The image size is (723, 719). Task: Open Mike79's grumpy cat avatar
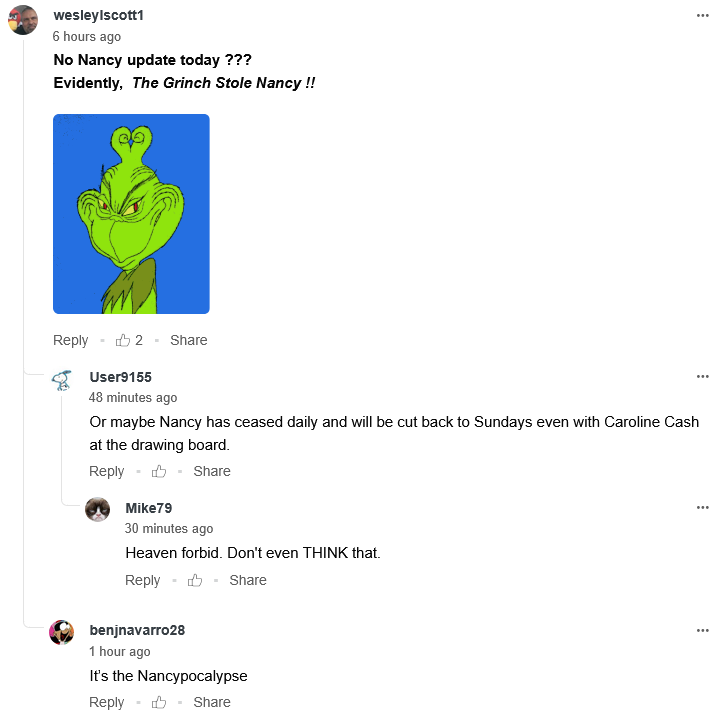98,510
